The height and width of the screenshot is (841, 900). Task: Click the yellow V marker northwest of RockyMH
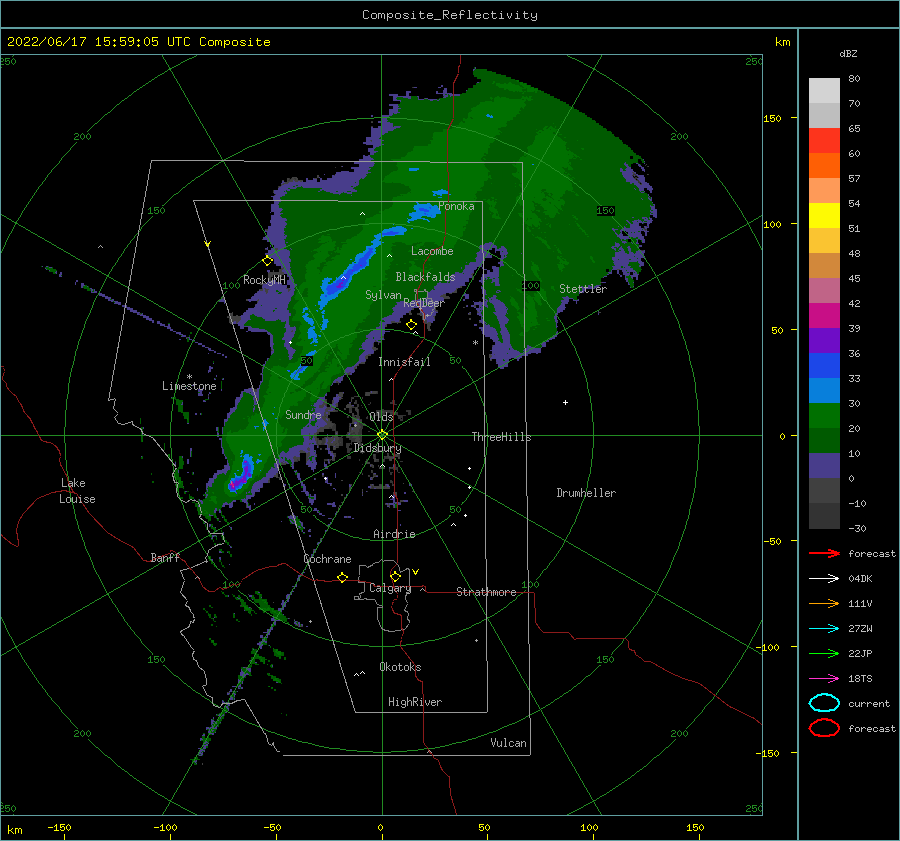[x=208, y=244]
